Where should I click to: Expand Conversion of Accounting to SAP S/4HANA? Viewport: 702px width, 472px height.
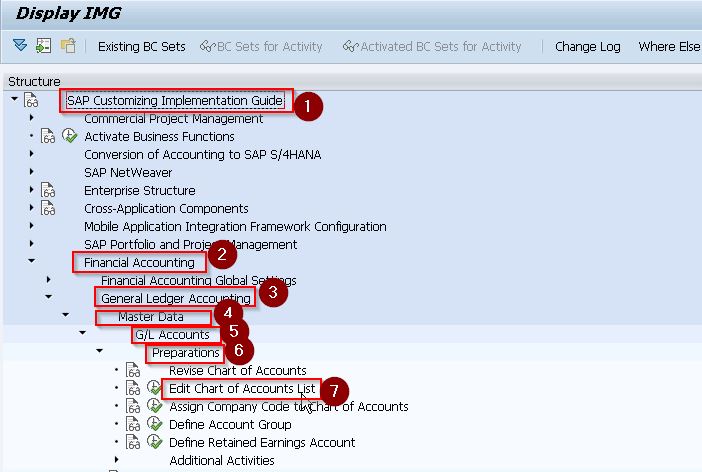tap(31, 154)
